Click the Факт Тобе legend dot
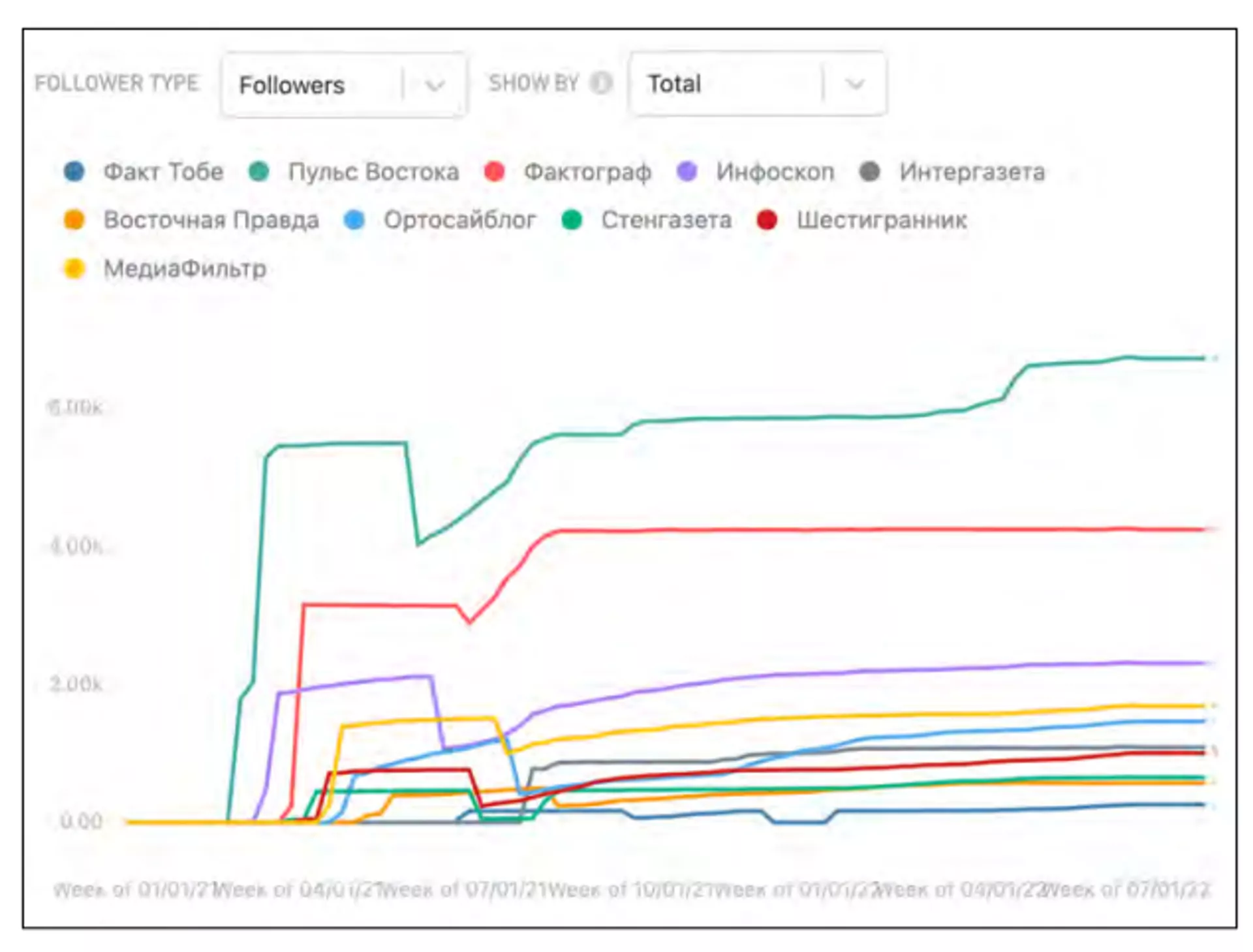Viewport: 1253px width, 952px height. coord(74,172)
